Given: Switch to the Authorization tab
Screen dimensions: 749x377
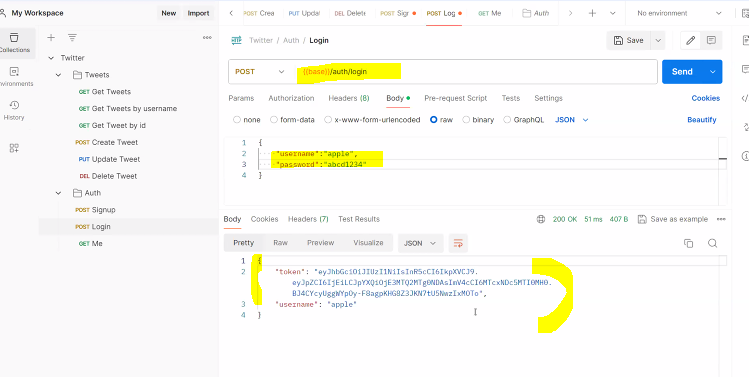Looking at the screenshot, I should [x=291, y=98].
